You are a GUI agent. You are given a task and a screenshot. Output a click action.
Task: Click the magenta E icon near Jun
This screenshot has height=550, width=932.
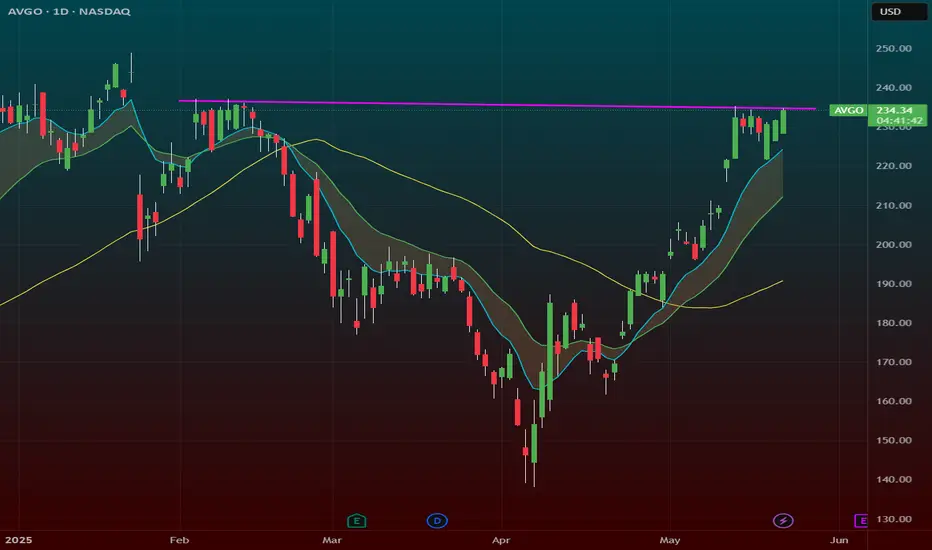pos(861,521)
